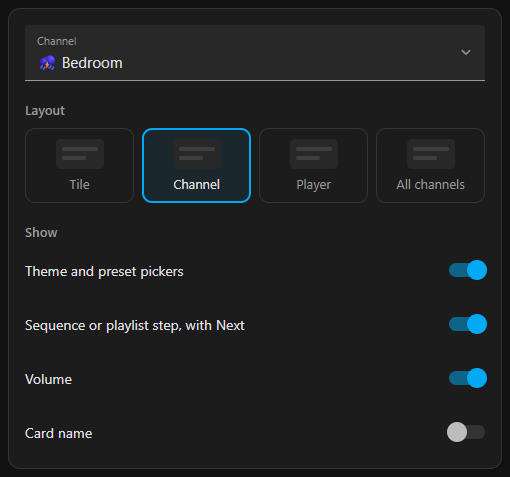The width and height of the screenshot is (510, 477).
Task: Click the Tile layout preview icon
Action: coord(80,154)
